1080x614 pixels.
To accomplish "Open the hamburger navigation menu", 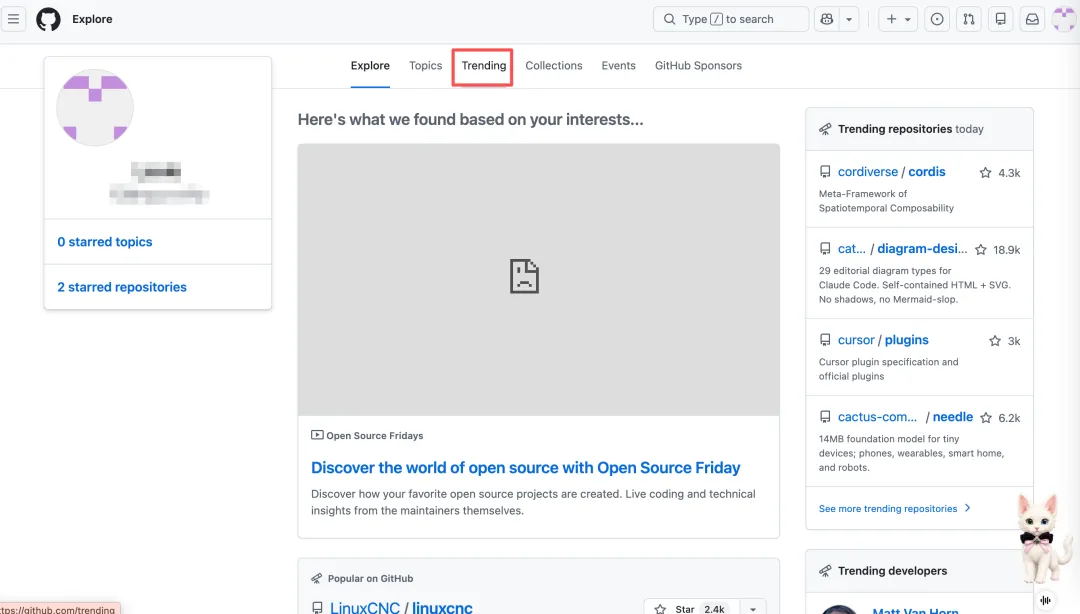I will coord(13,19).
